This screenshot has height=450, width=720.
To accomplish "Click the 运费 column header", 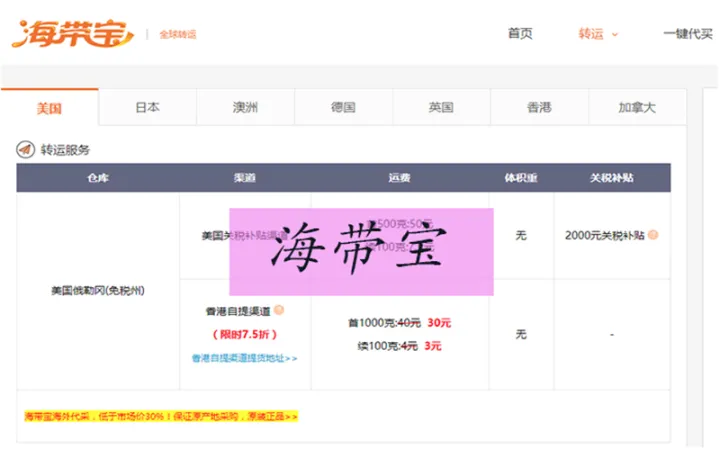I will point(399,178).
